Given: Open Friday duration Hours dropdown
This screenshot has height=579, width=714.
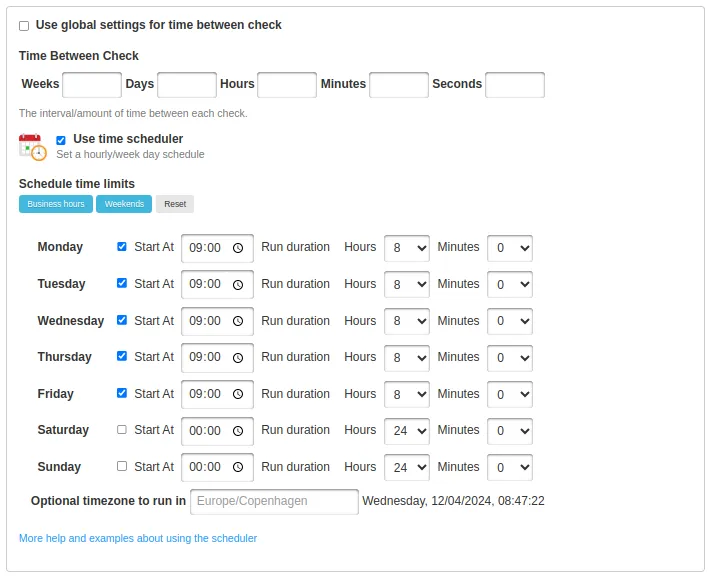Looking at the screenshot, I should point(407,395).
